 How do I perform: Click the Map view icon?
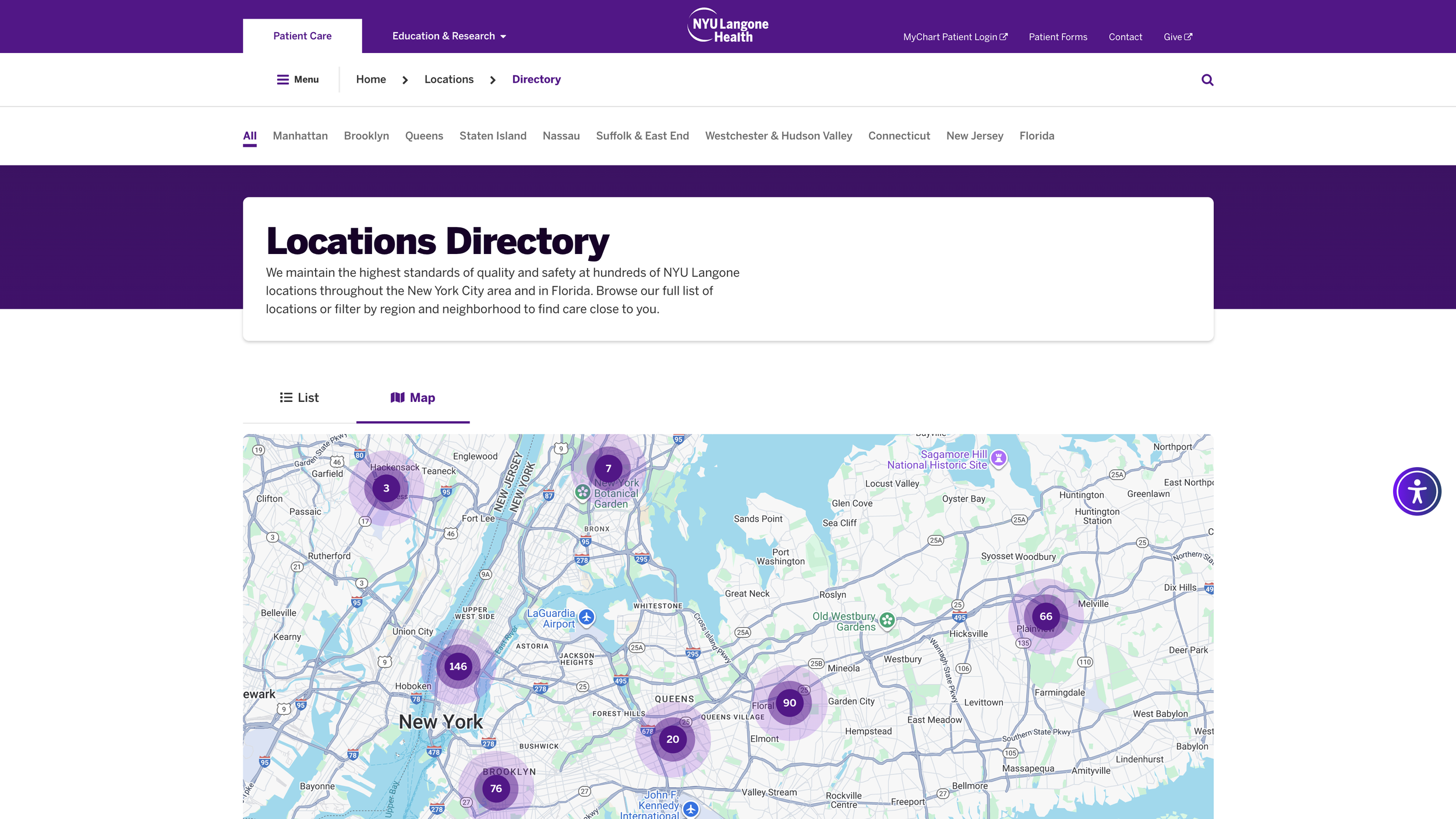(397, 397)
